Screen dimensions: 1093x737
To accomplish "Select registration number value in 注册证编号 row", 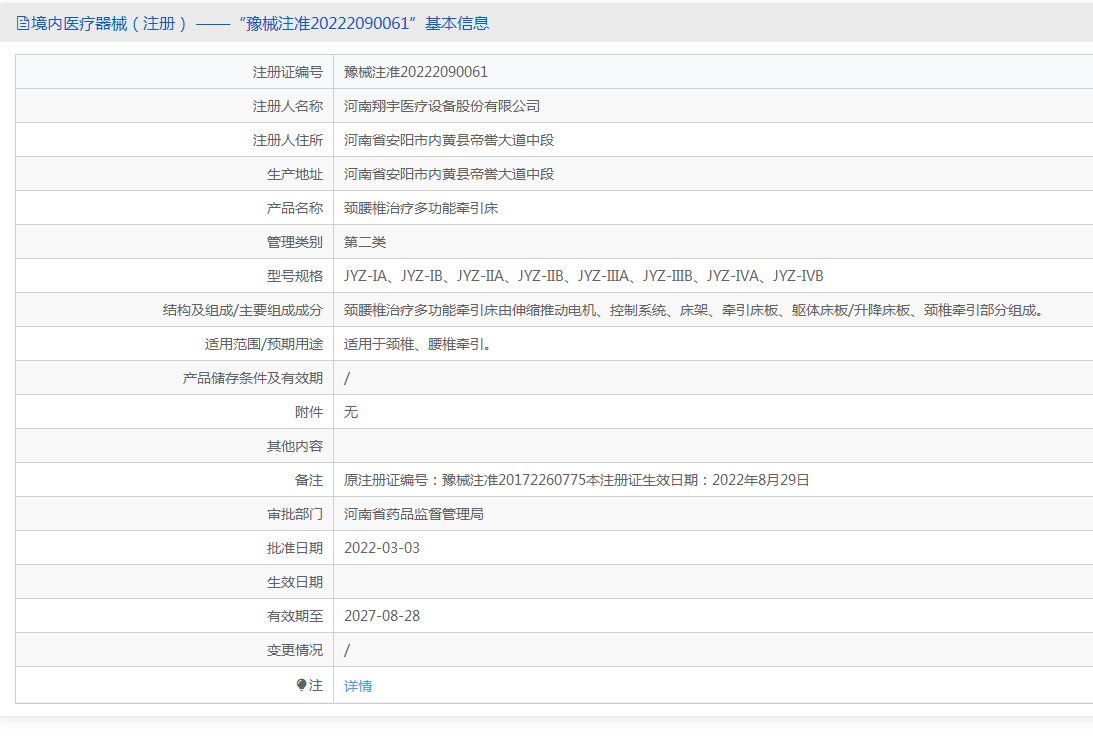I will [x=415, y=72].
